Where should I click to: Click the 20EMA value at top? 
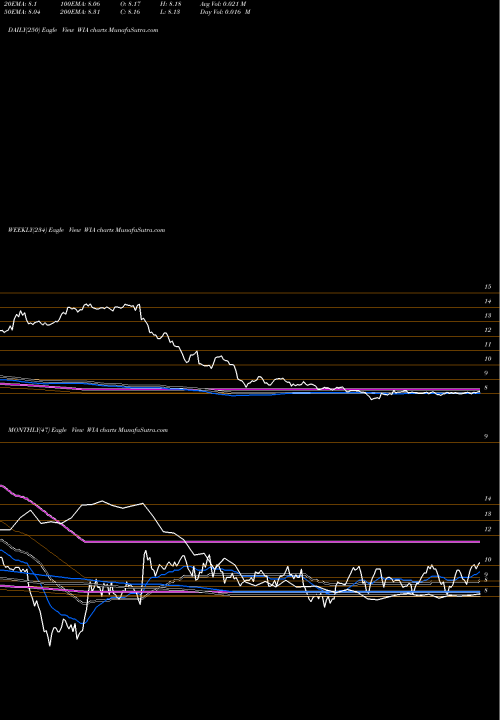20,4
